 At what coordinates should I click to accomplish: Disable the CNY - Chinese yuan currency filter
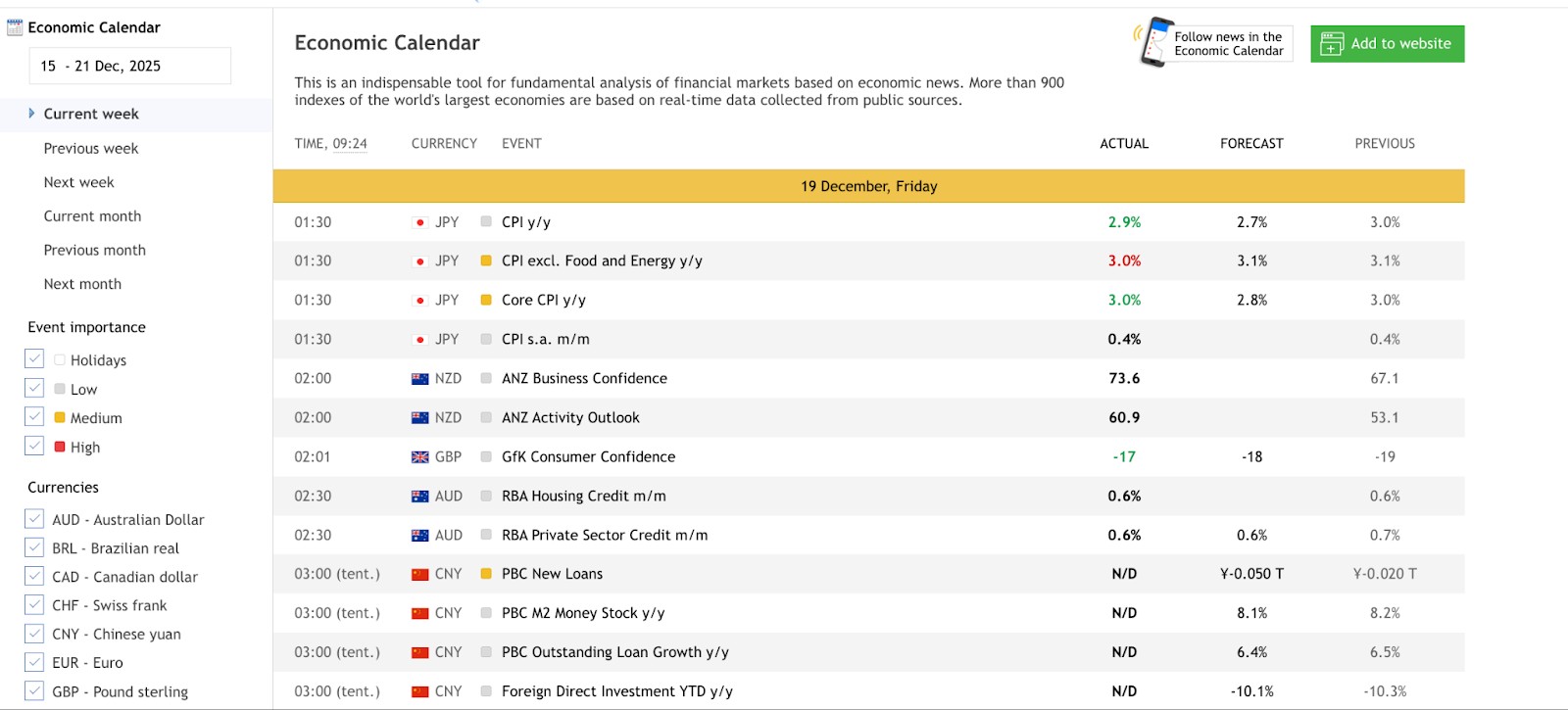point(34,634)
